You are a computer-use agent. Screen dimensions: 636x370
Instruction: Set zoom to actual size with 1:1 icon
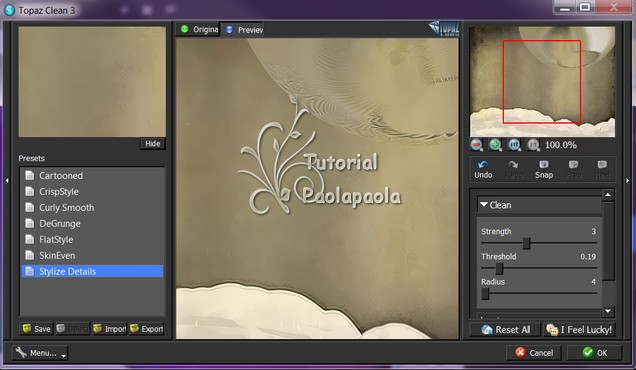[533, 144]
